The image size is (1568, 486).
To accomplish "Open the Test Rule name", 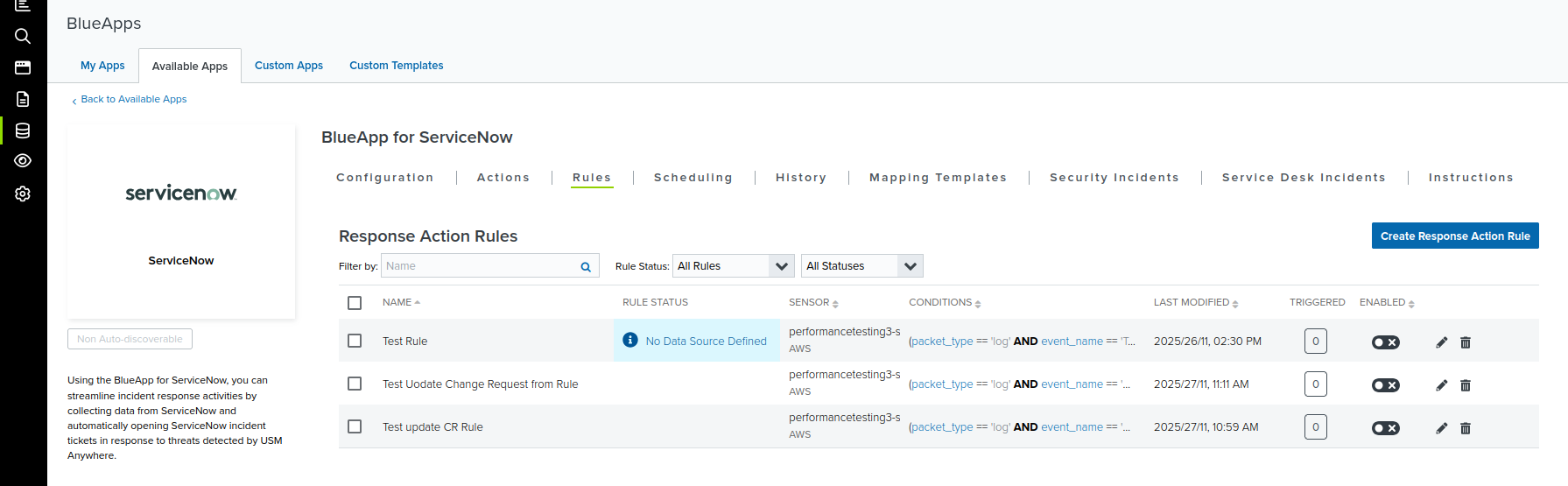I will click(405, 342).
